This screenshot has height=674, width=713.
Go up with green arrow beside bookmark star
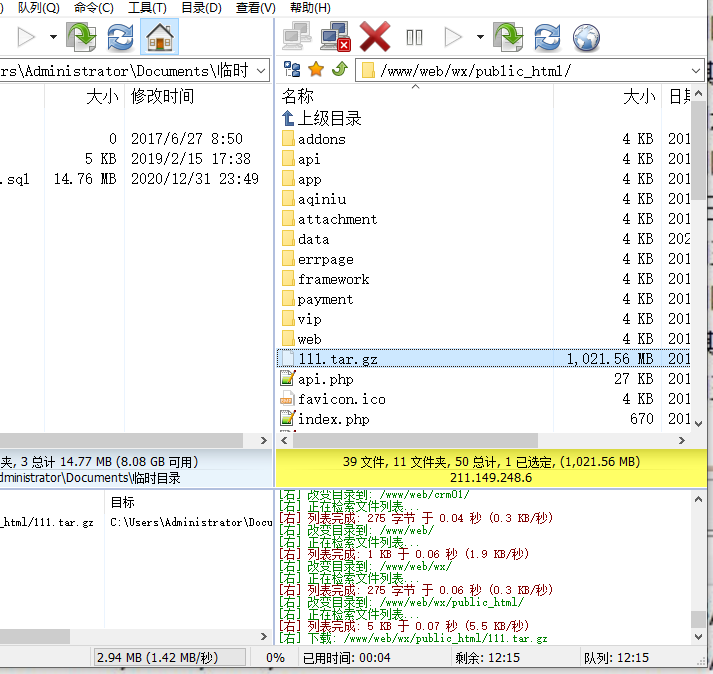(x=339, y=70)
